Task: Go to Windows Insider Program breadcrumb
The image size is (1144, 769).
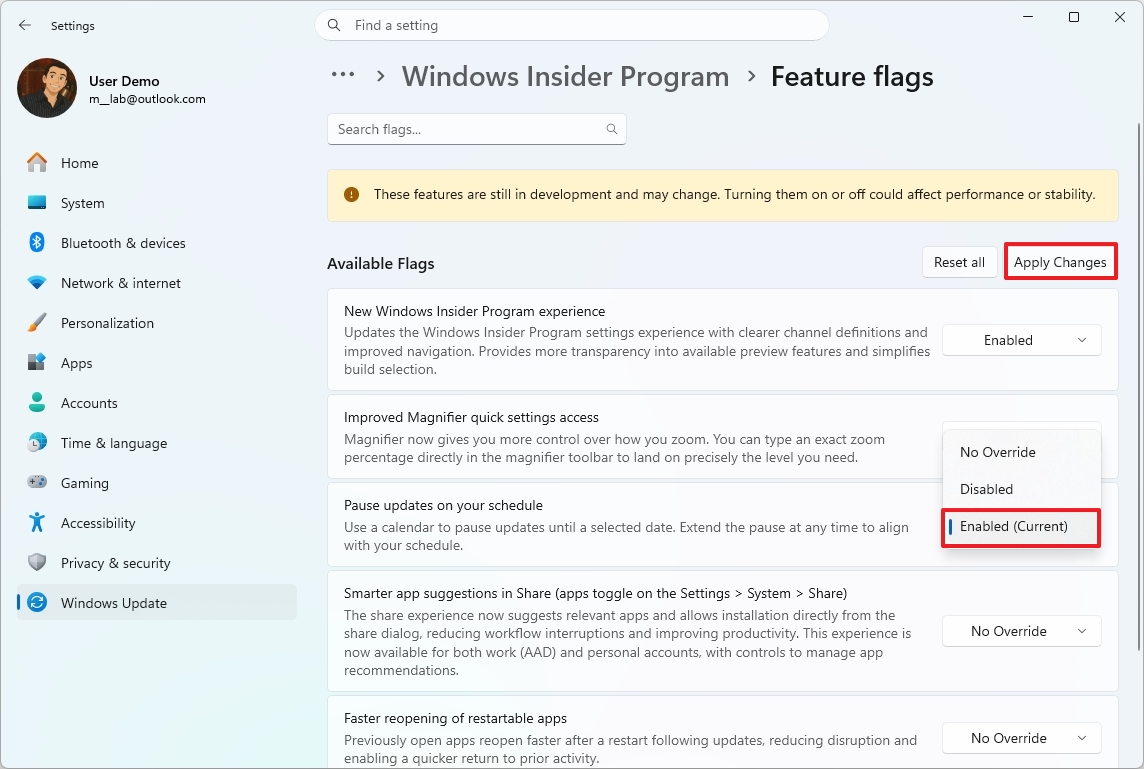Action: click(x=565, y=77)
